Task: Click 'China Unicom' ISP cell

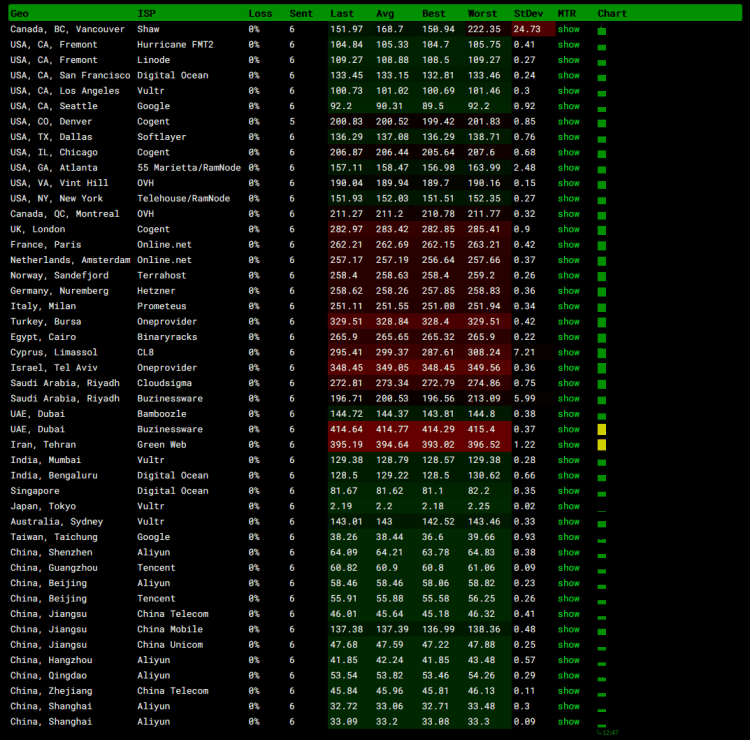Action: pyautogui.click(x=170, y=645)
